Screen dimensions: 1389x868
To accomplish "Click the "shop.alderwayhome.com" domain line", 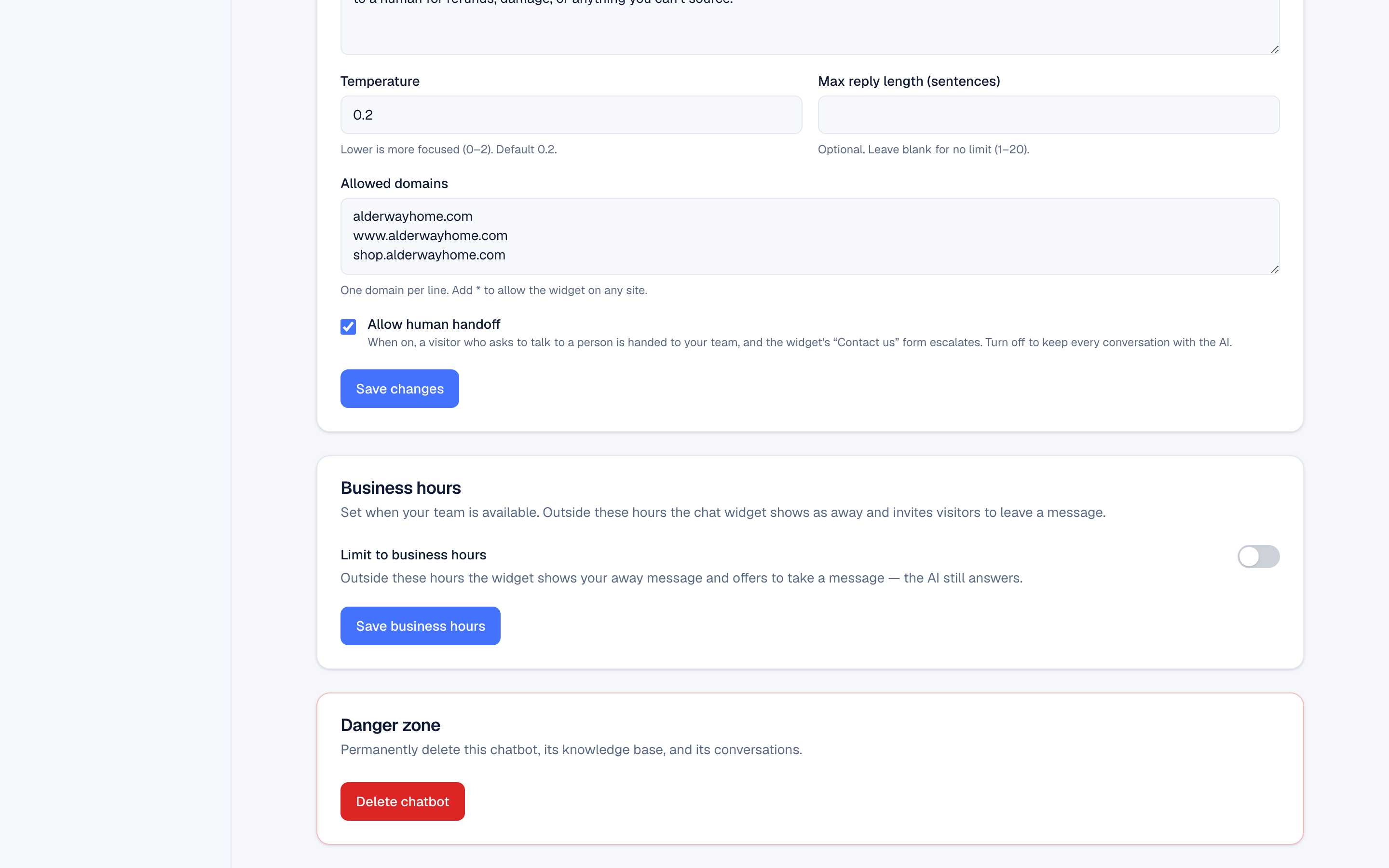I will pos(429,255).
